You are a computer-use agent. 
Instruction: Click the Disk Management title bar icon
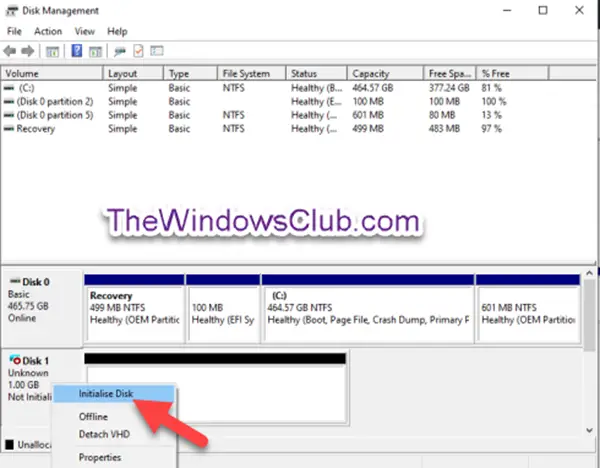[x=12, y=11]
